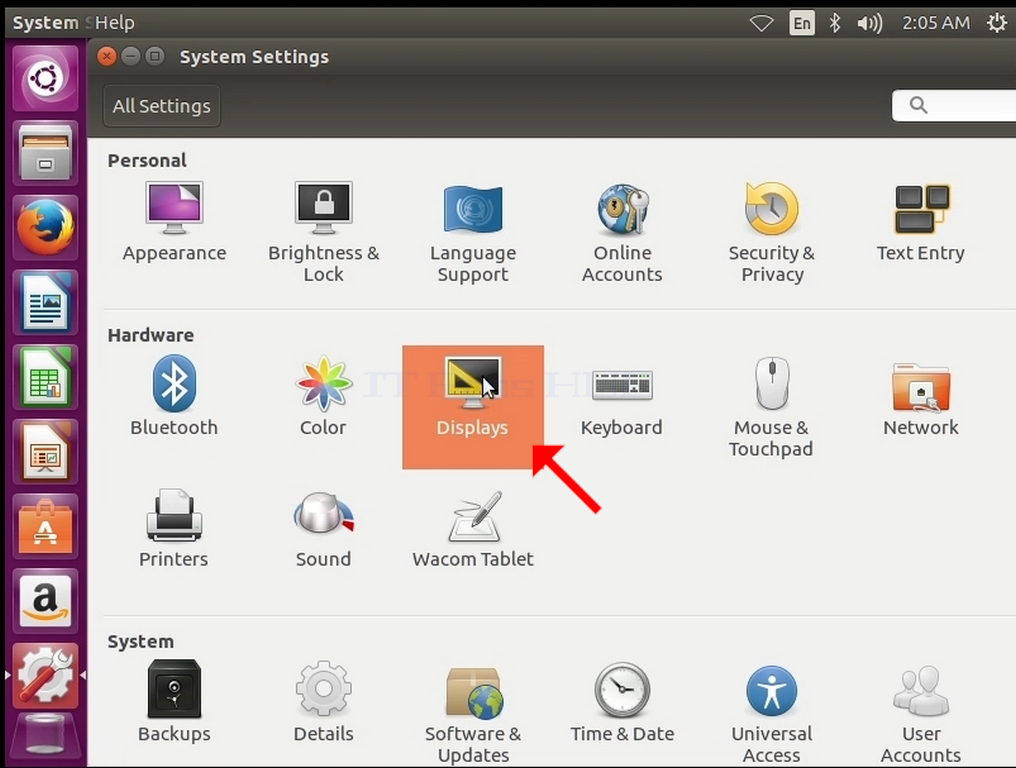Maximize the System Settings window
The height and width of the screenshot is (768, 1016).
pos(155,56)
